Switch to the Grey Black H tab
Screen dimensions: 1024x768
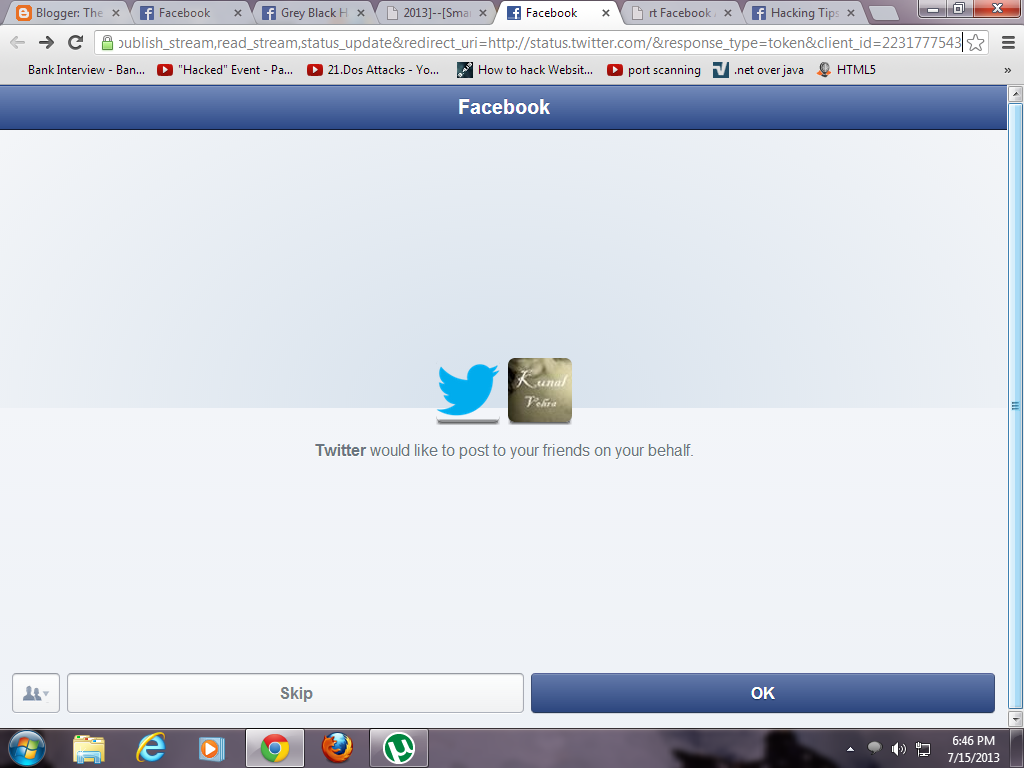312,12
